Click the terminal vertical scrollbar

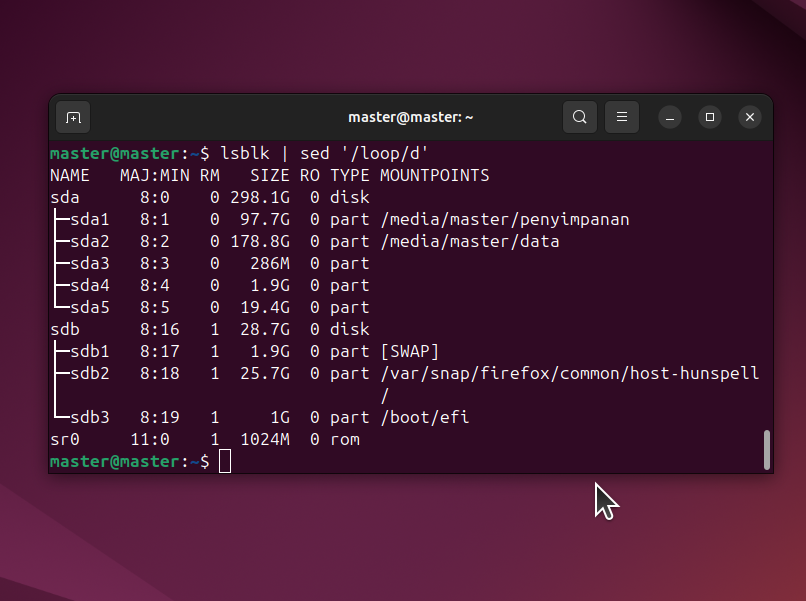click(x=766, y=450)
